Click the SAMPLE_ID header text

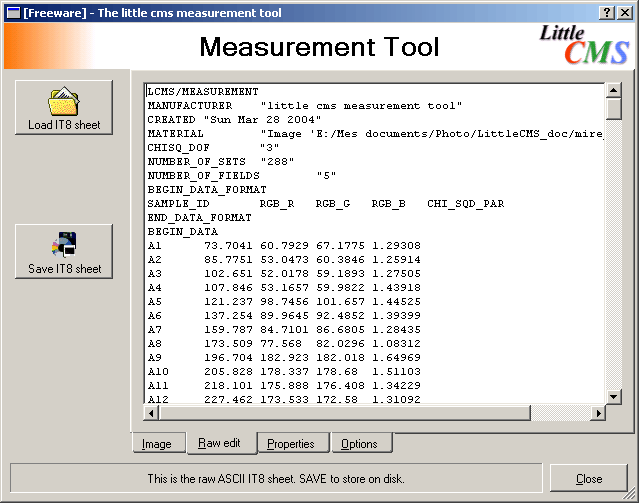(178, 203)
